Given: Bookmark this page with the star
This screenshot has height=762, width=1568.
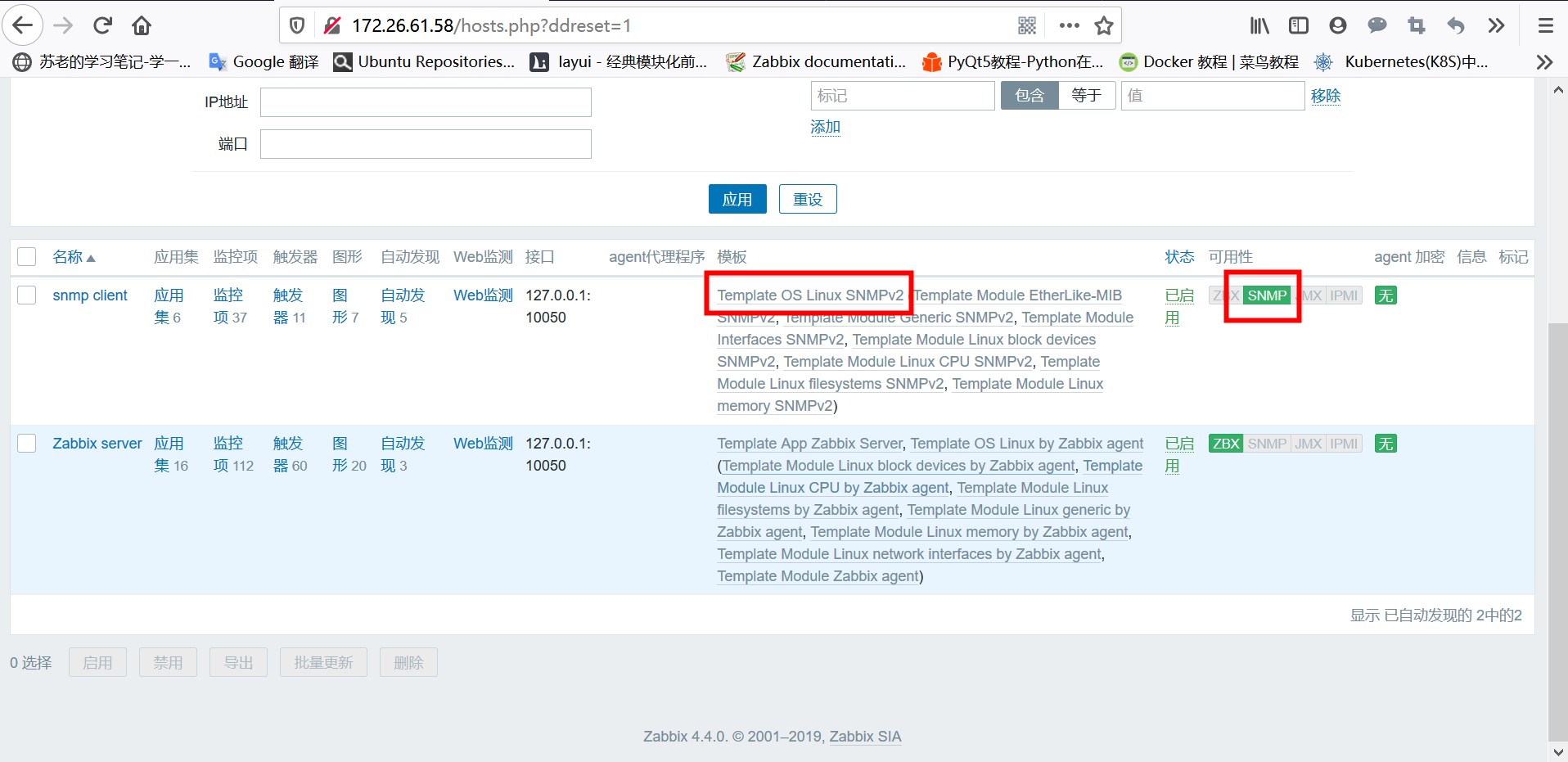Looking at the screenshot, I should pyautogui.click(x=1104, y=25).
